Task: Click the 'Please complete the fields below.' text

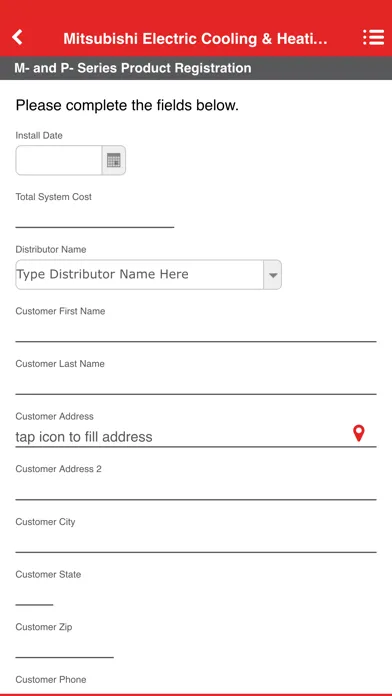Action: click(x=127, y=106)
